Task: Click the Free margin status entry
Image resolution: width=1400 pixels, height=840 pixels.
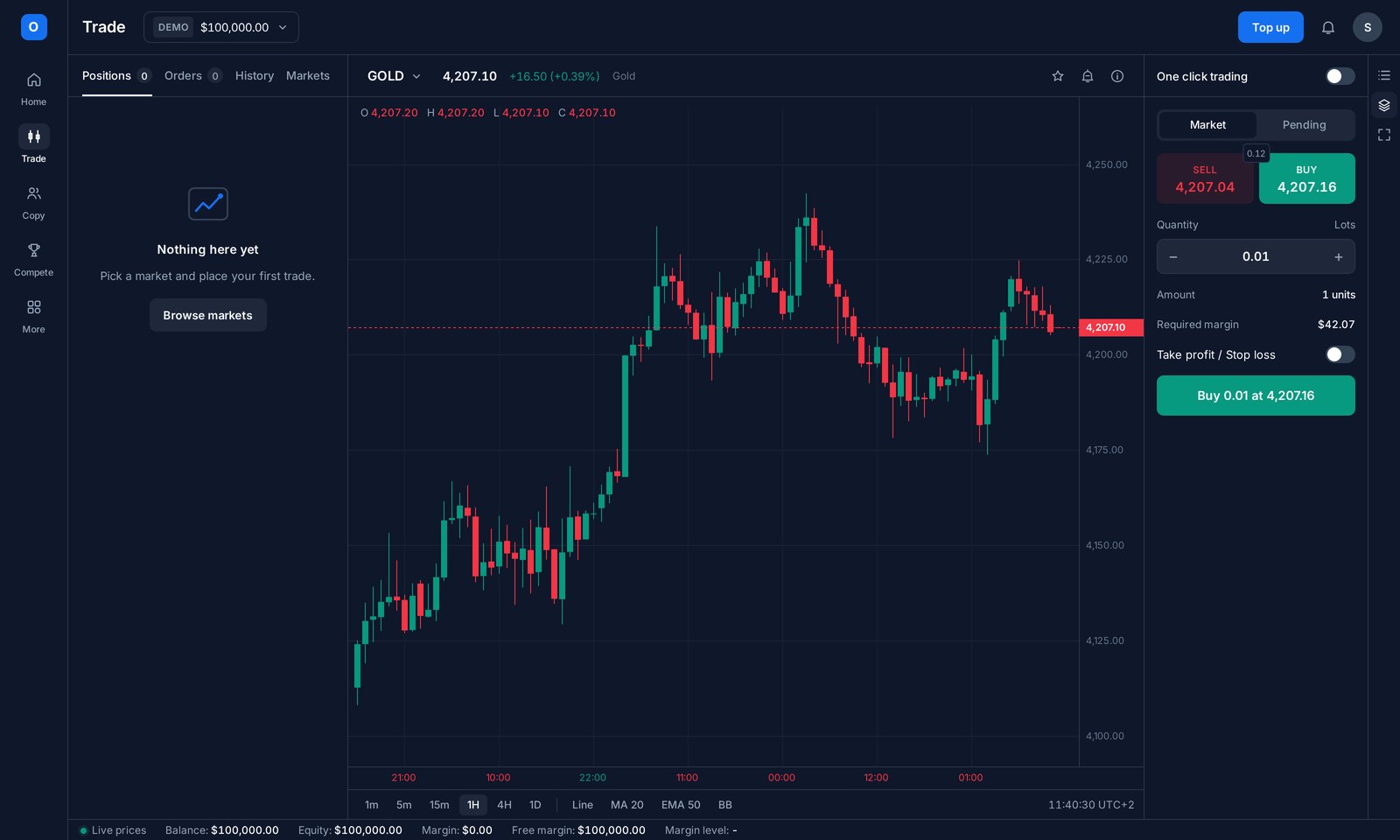Action: click(578, 830)
